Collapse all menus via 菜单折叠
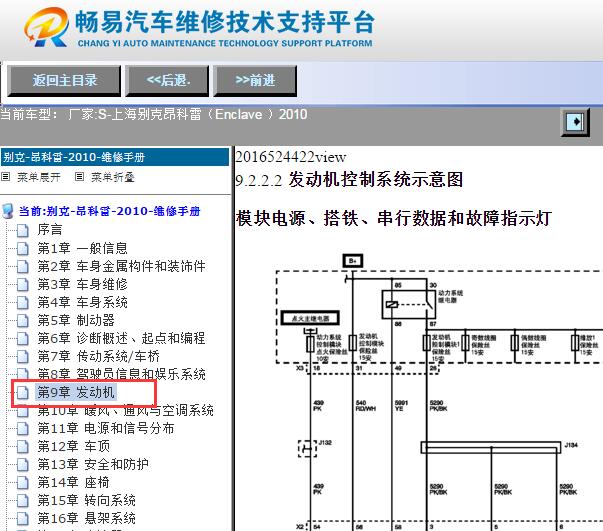 point(113,177)
